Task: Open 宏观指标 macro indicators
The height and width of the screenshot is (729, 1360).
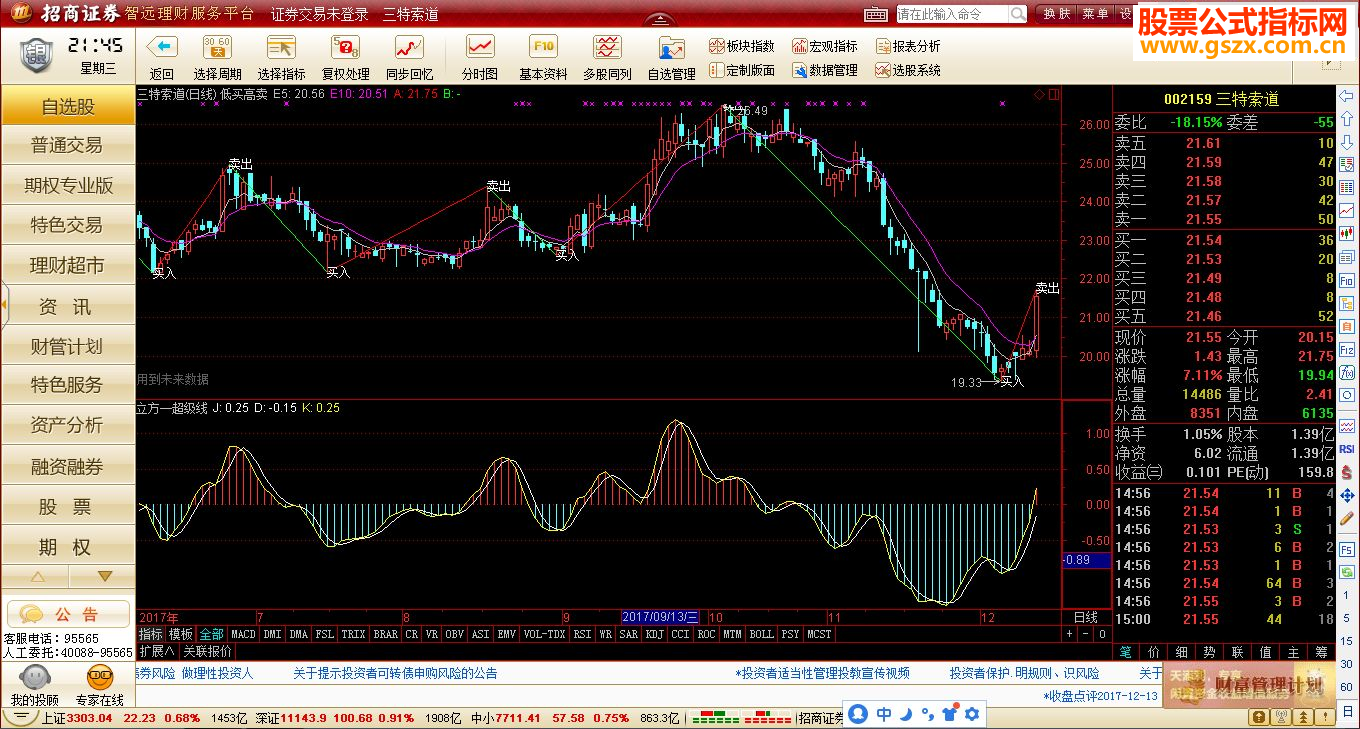Action: point(825,46)
